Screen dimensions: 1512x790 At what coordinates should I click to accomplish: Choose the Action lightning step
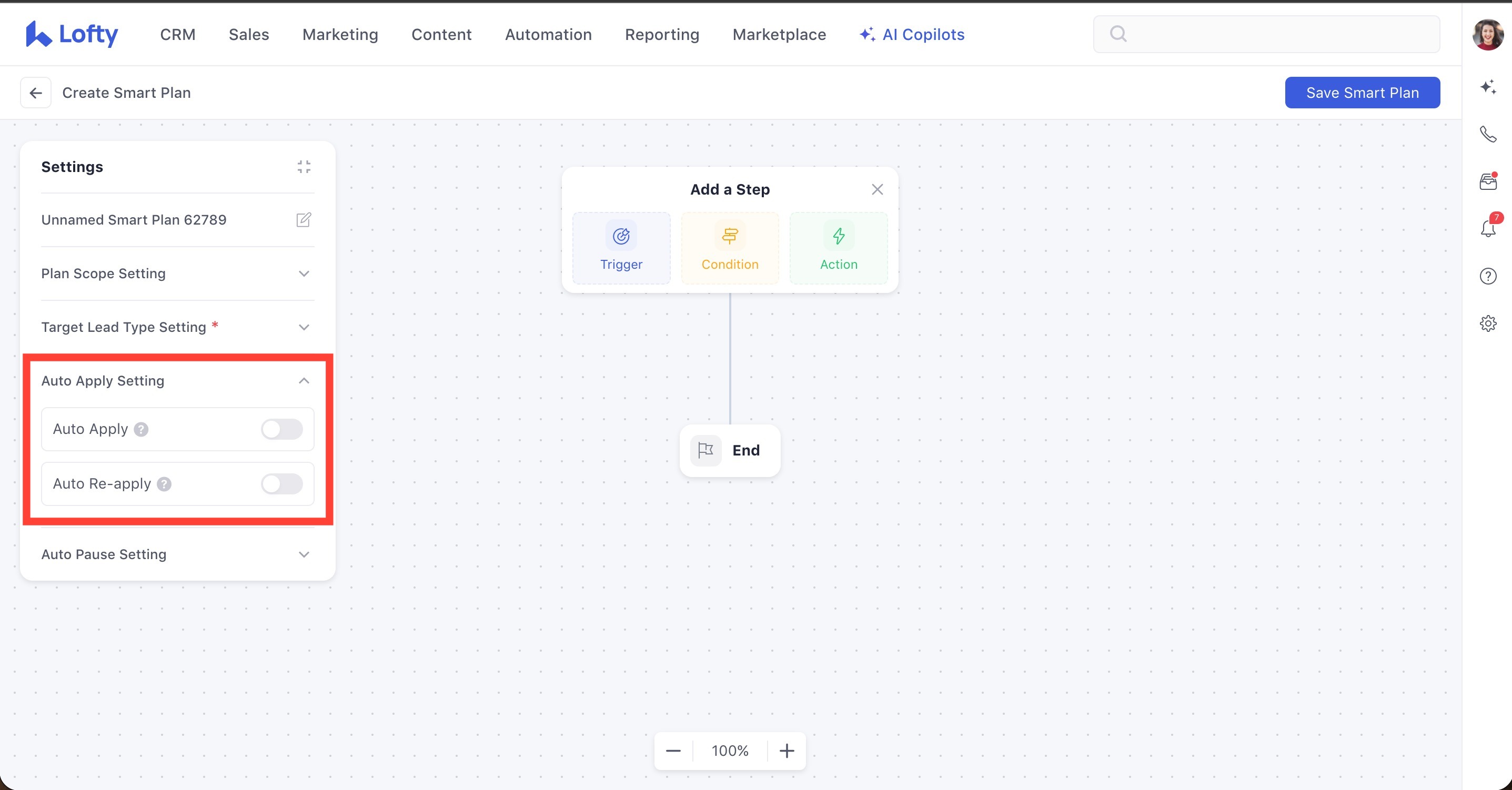coord(838,248)
